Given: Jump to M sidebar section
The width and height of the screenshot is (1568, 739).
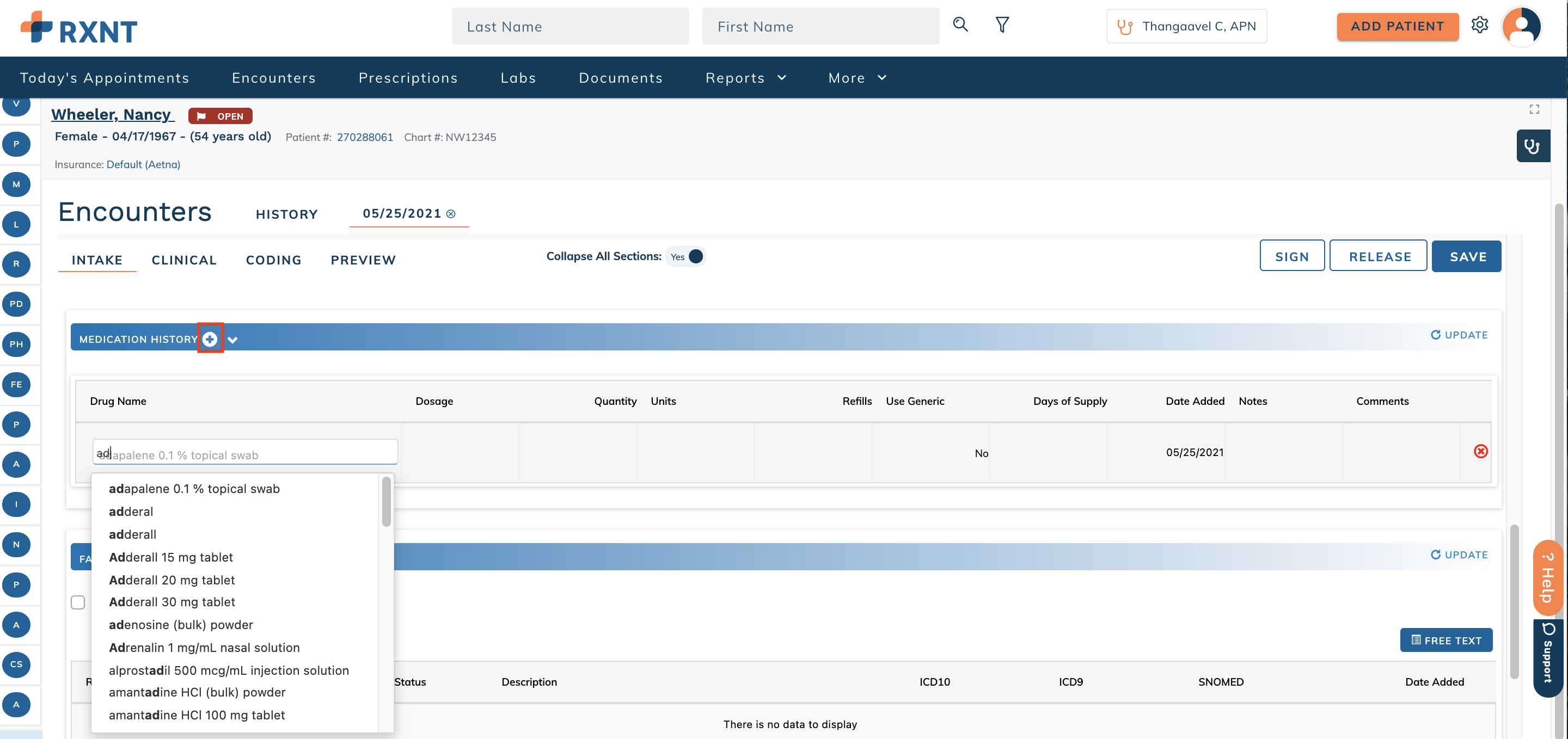Looking at the screenshot, I should pos(16,184).
